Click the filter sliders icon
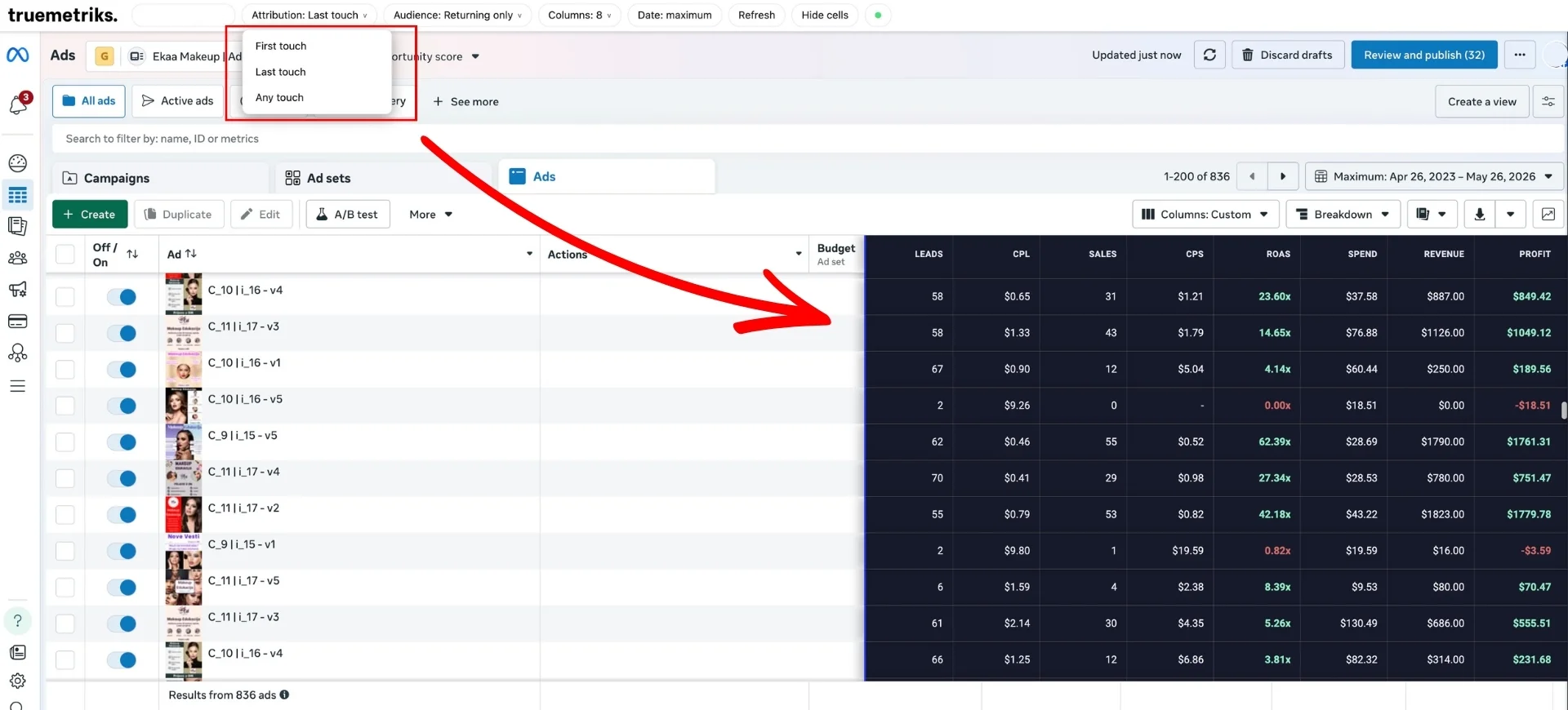1568x710 pixels. pyautogui.click(x=1548, y=101)
